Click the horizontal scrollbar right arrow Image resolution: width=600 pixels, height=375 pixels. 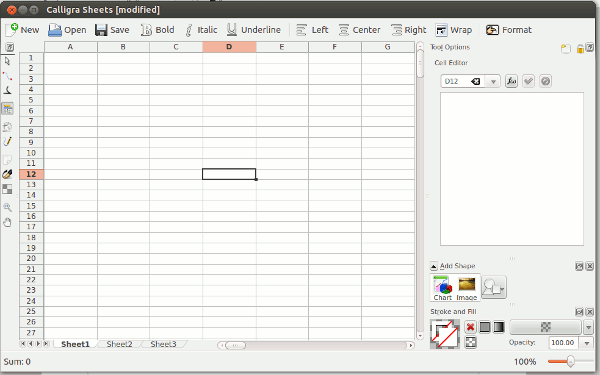(x=411, y=346)
